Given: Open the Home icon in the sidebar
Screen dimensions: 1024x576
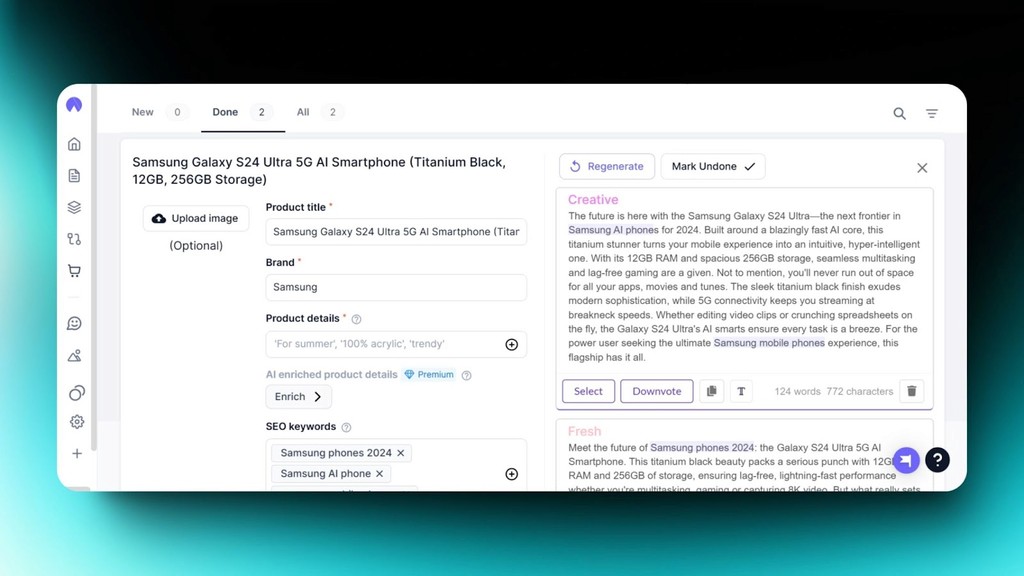Looking at the screenshot, I should point(74,143).
